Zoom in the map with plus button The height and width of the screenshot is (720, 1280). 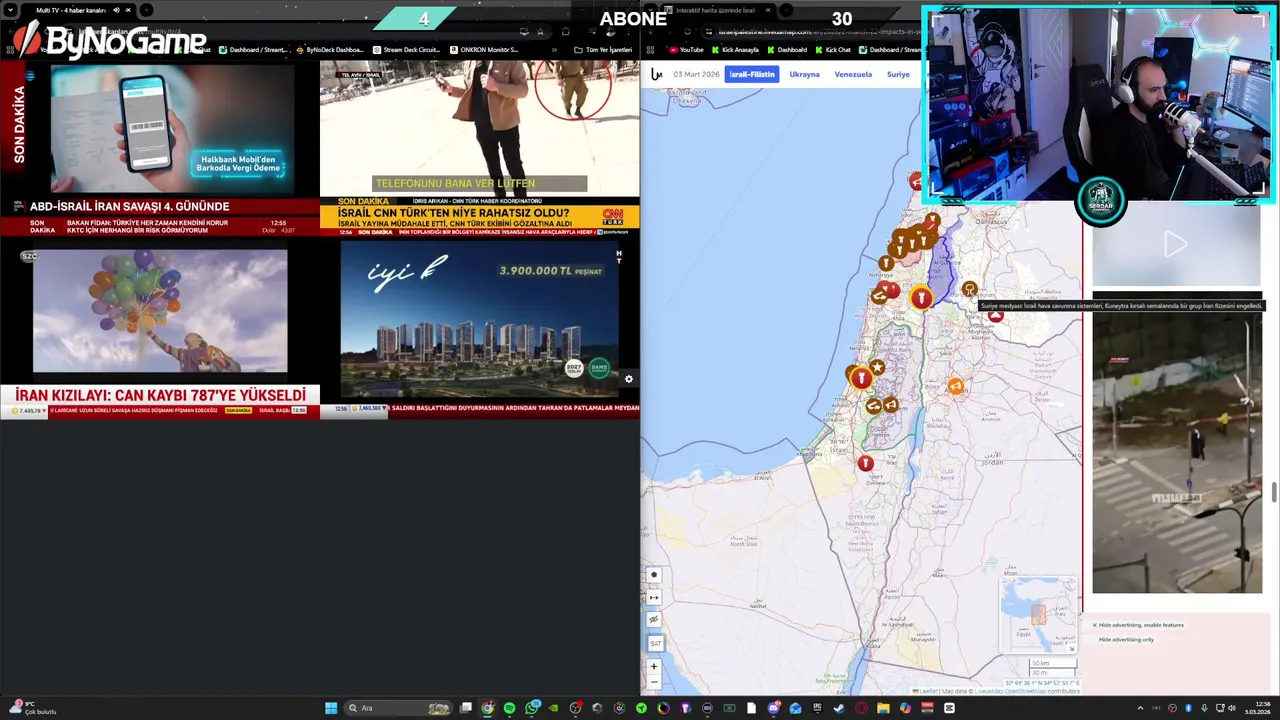654,666
